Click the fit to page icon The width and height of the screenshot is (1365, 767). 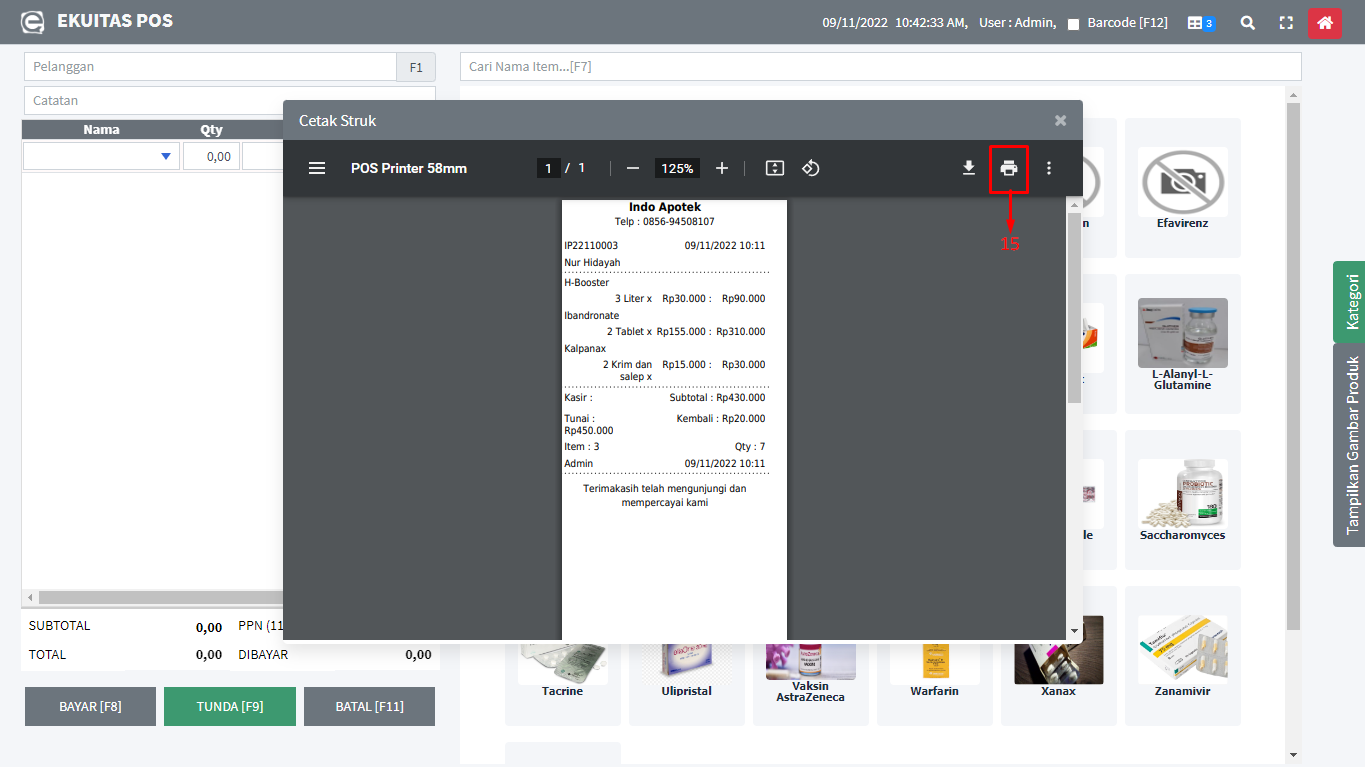coord(774,168)
